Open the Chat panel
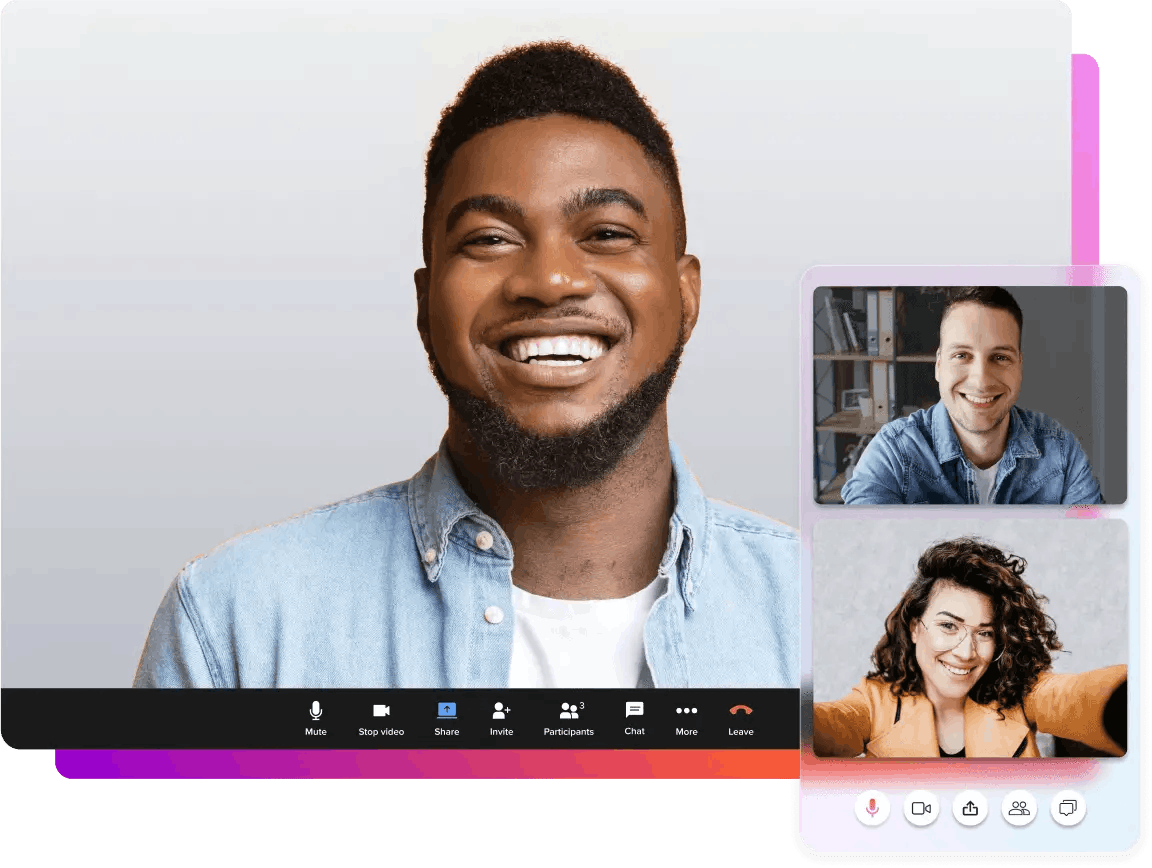The width and height of the screenshot is (1152, 868). (635, 718)
